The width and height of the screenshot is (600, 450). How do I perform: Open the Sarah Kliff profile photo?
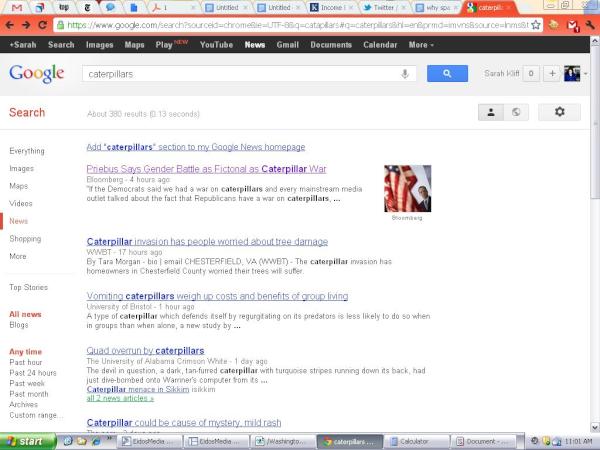click(572, 73)
